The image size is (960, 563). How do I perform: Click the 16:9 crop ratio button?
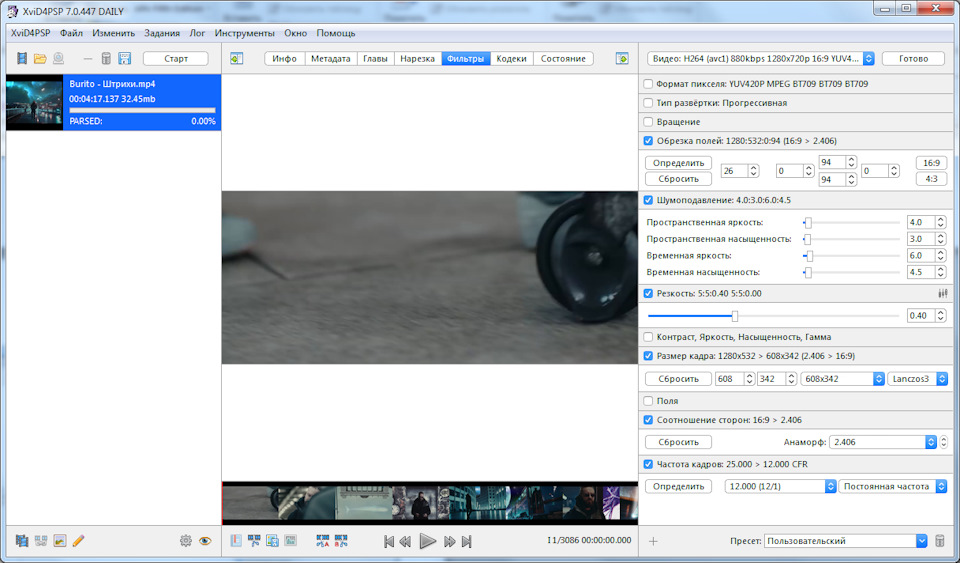(x=930, y=163)
